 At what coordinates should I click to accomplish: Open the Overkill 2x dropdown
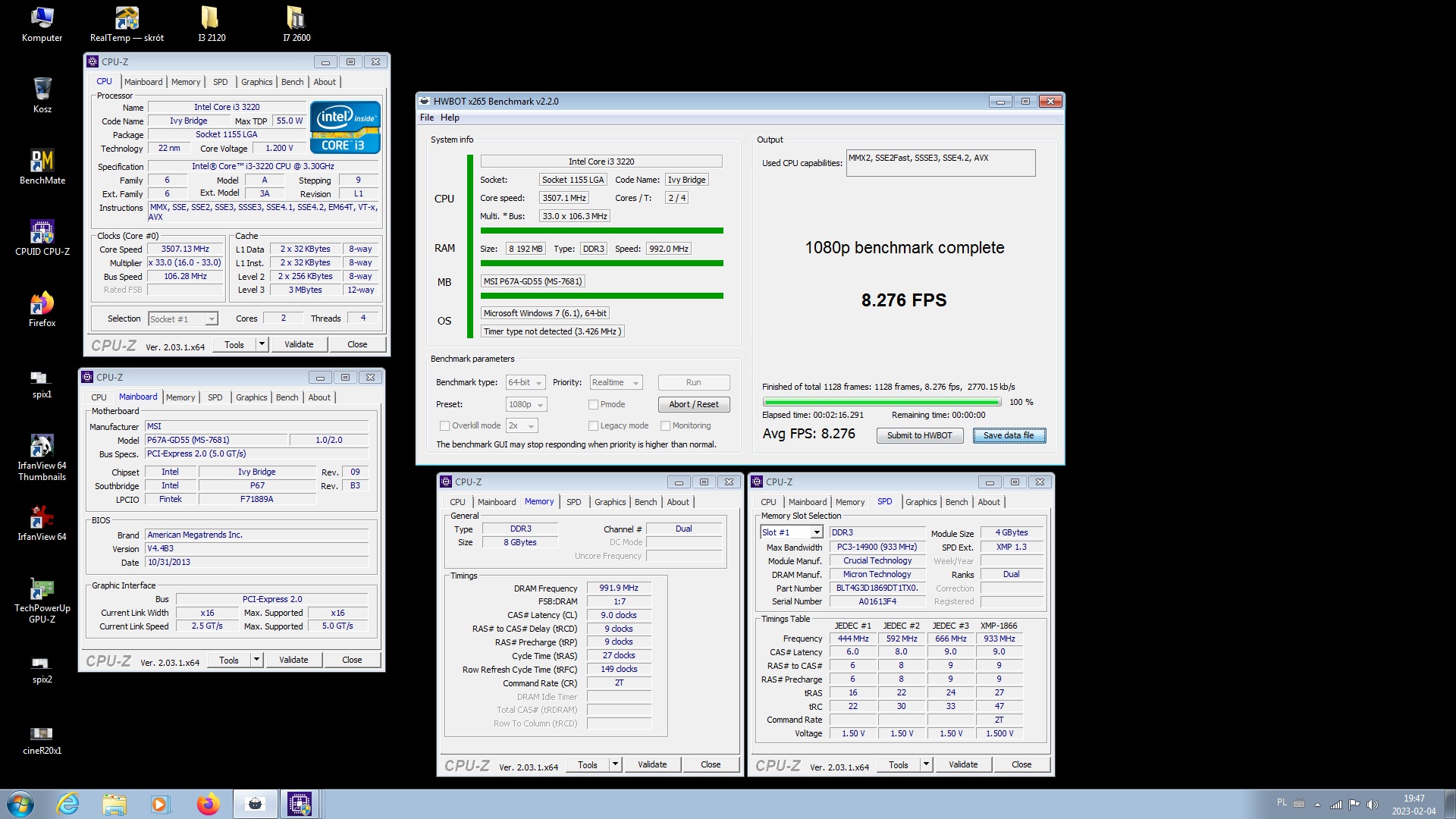point(522,425)
